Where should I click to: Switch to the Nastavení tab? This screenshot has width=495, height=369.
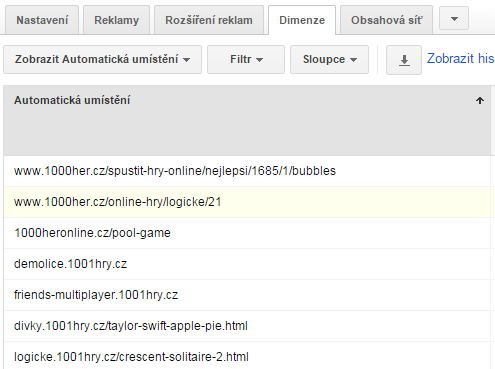(42, 20)
